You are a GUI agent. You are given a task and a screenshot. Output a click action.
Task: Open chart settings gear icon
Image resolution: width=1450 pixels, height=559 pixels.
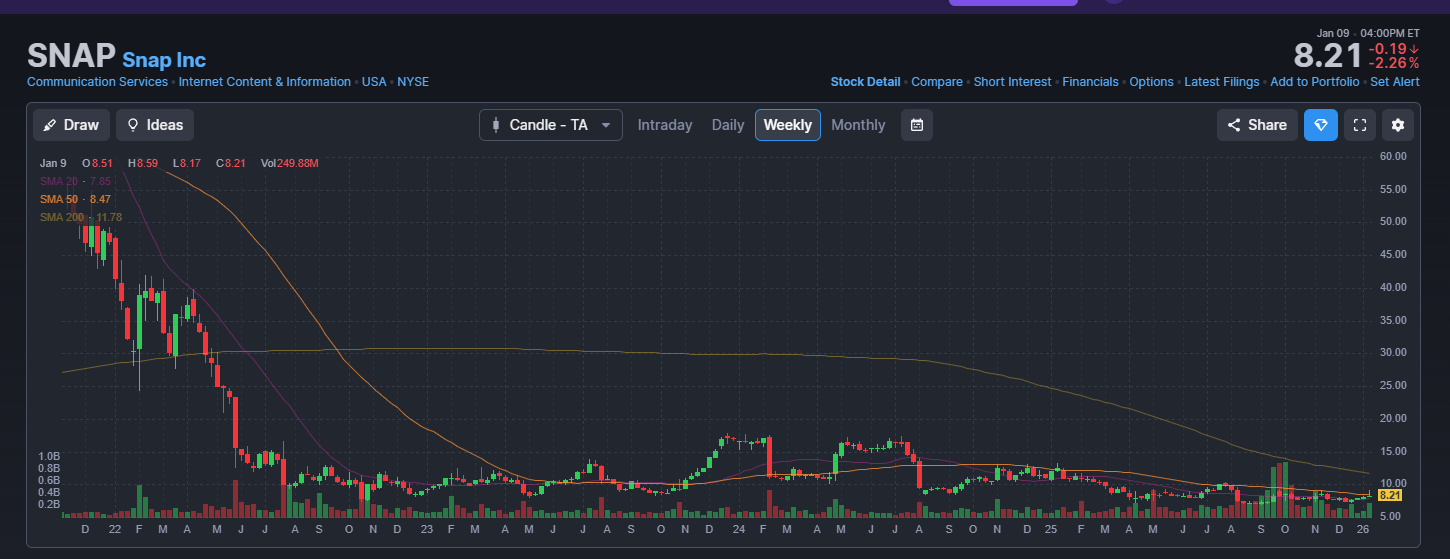pyautogui.click(x=1398, y=125)
